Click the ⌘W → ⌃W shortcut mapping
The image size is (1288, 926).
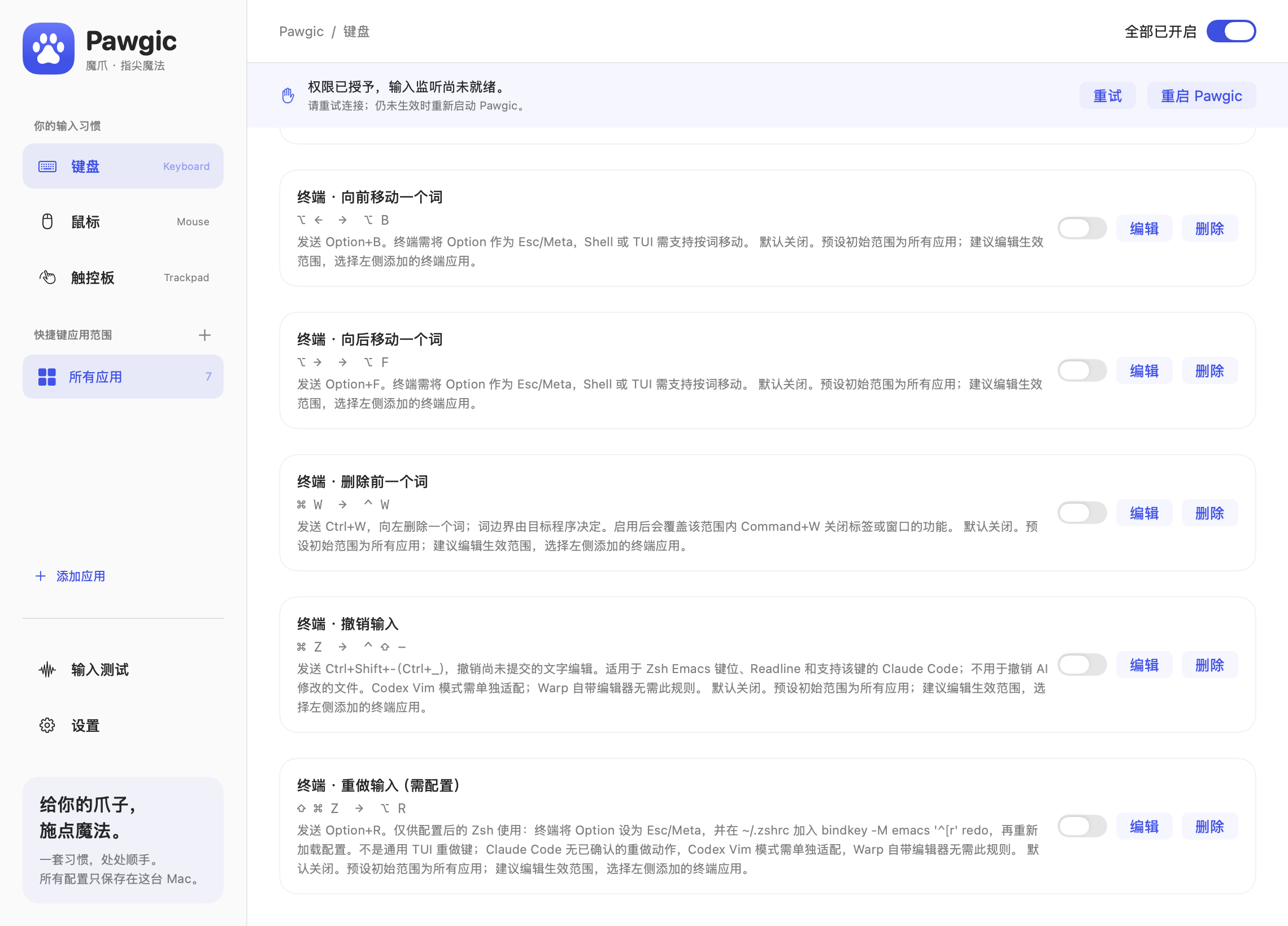pyautogui.click(x=343, y=504)
